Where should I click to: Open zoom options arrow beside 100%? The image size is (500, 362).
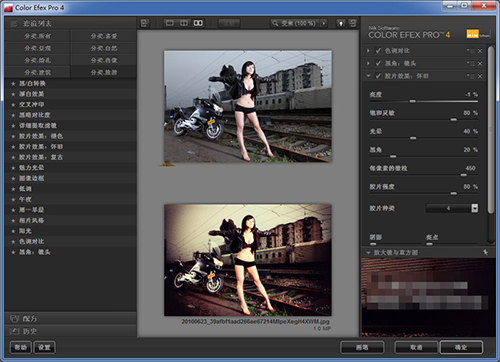[323, 23]
